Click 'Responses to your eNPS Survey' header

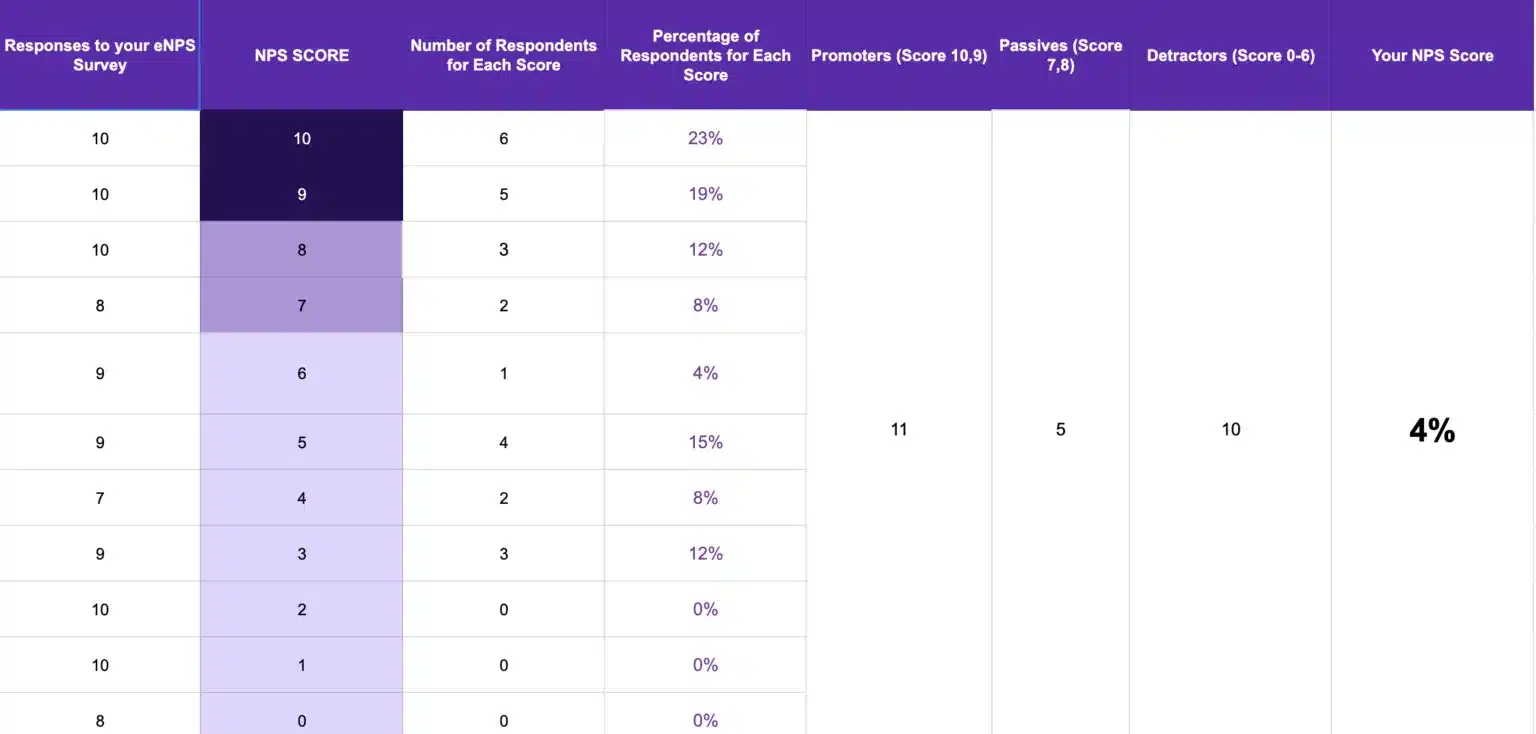[x=99, y=55]
